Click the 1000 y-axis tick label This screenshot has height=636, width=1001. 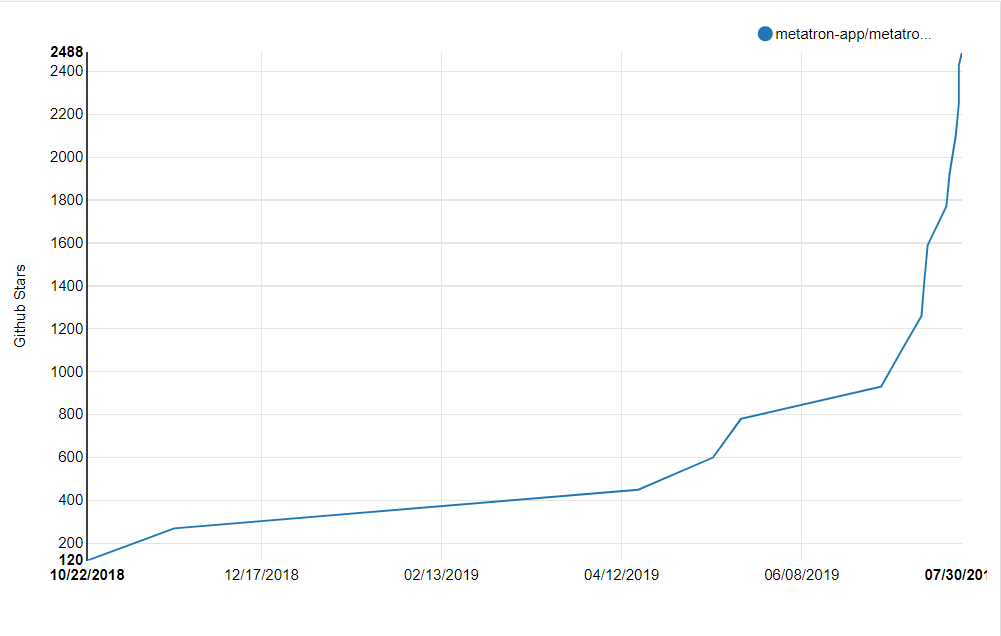(x=66, y=372)
